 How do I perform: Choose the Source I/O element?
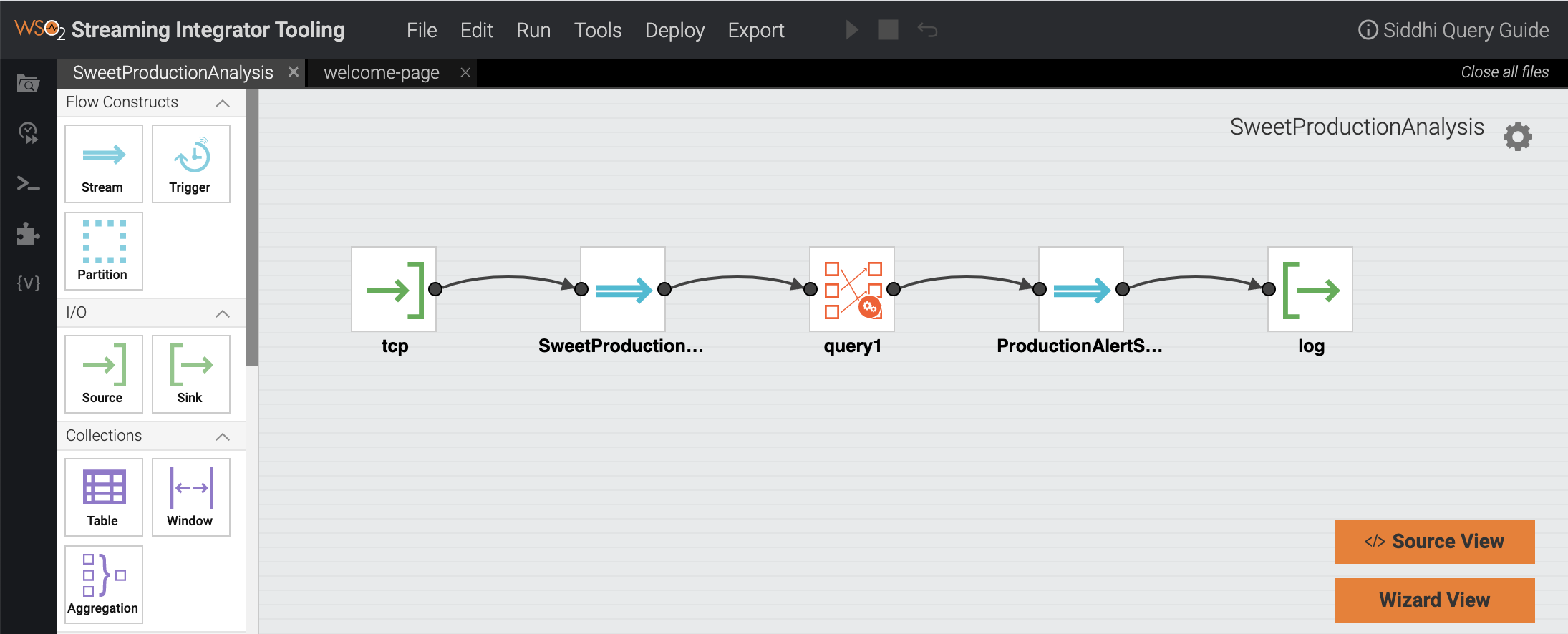coord(104,374)
